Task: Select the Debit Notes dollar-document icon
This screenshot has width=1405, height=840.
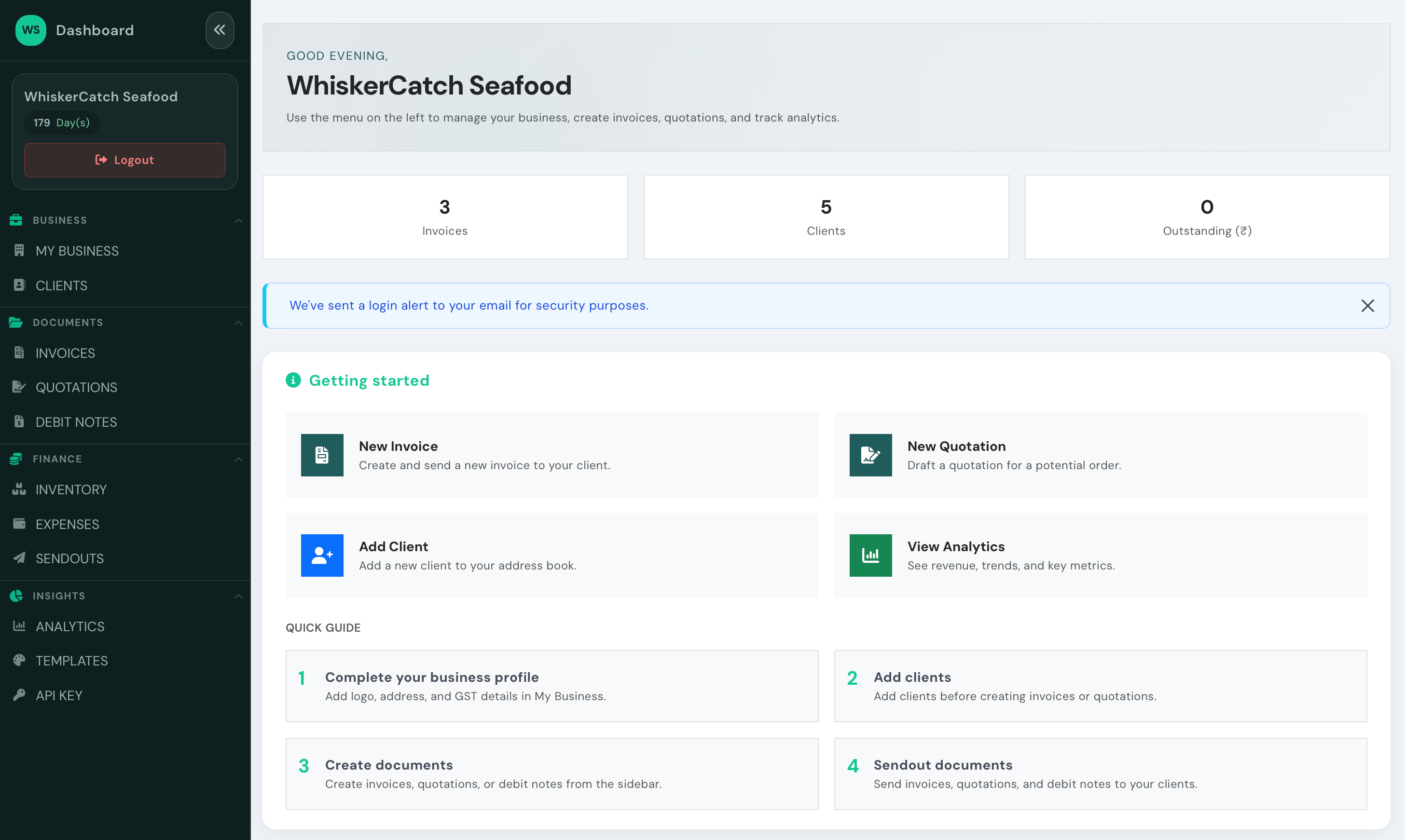Action: coord(19,422)
